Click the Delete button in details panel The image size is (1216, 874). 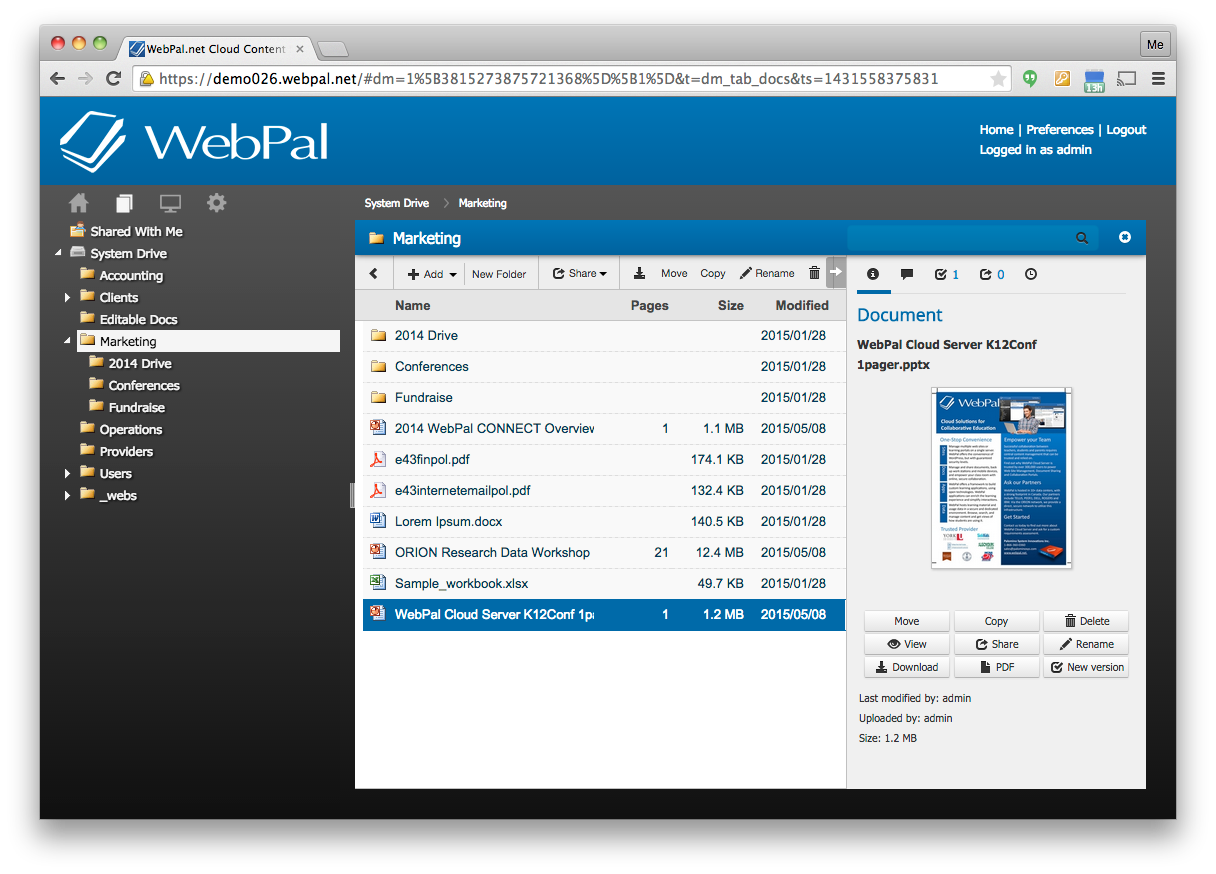[x=1086, y=621]
